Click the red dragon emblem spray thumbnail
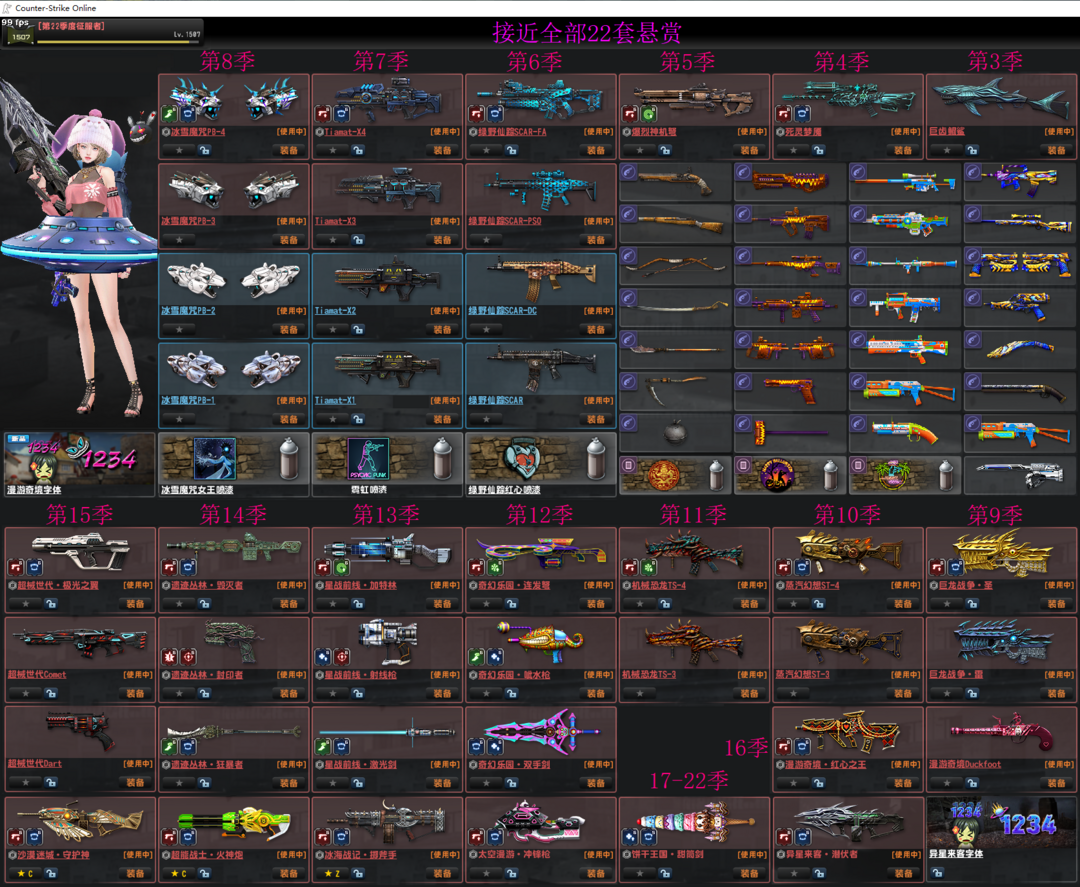This screenshot has height=887, width=1080. coord(665,476)
